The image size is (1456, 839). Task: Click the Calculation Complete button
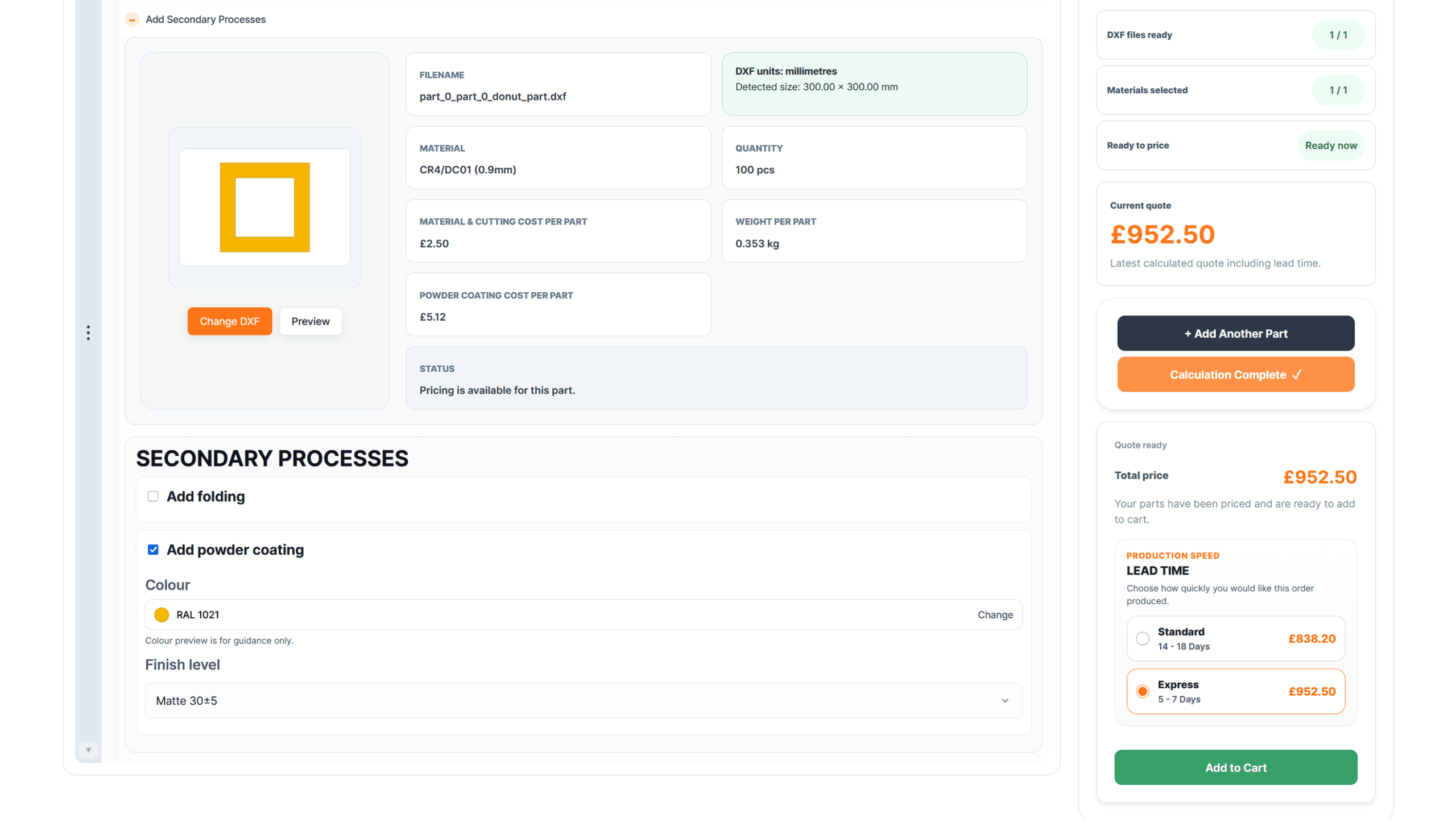point(1235,375)
